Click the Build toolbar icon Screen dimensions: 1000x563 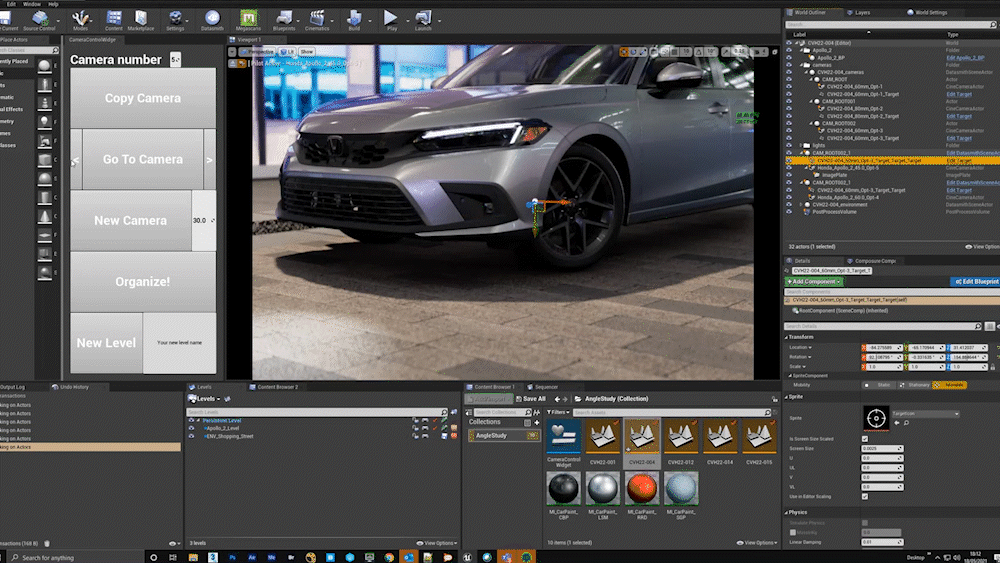[x=354, y=19]
